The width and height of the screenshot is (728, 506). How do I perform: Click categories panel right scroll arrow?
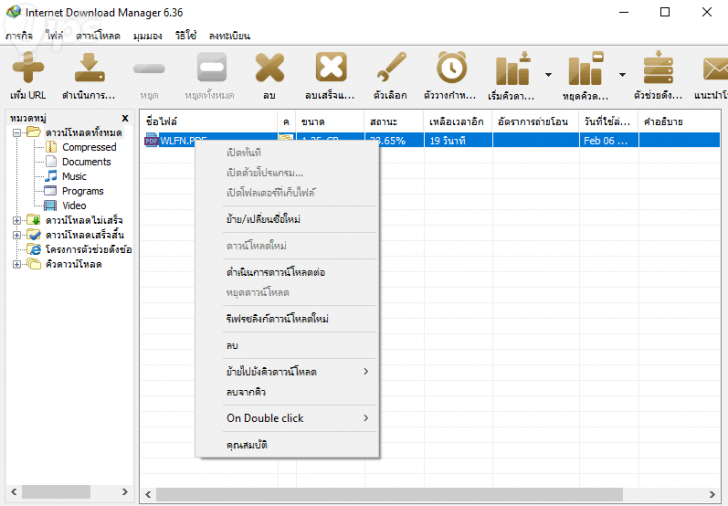[124, 492]
